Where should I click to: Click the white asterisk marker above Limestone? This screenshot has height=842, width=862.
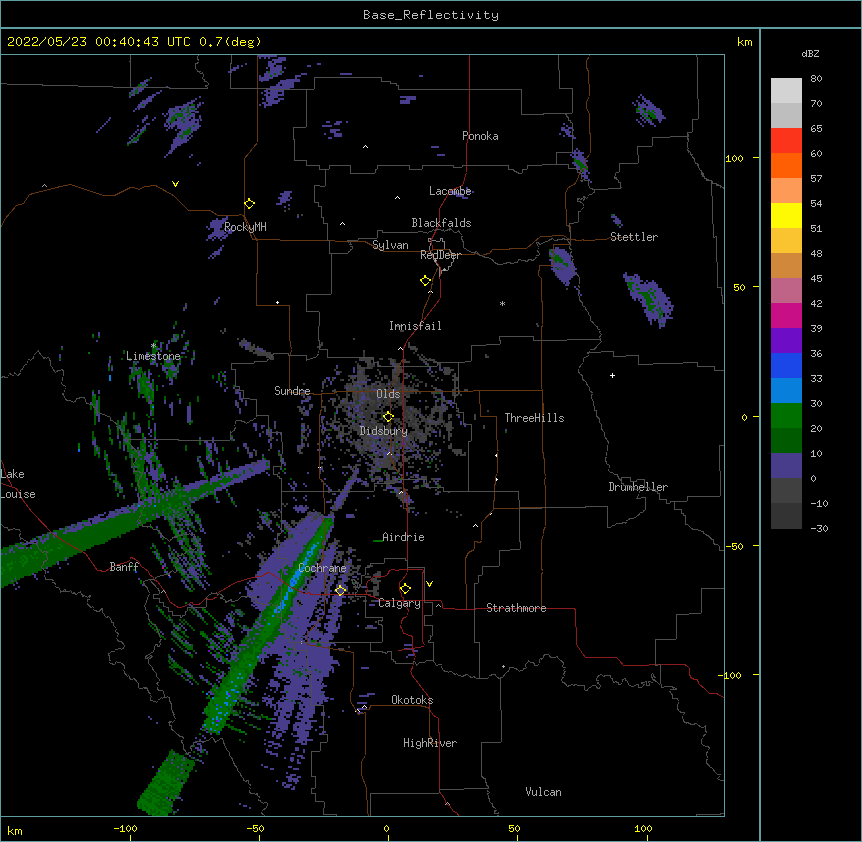154,346
